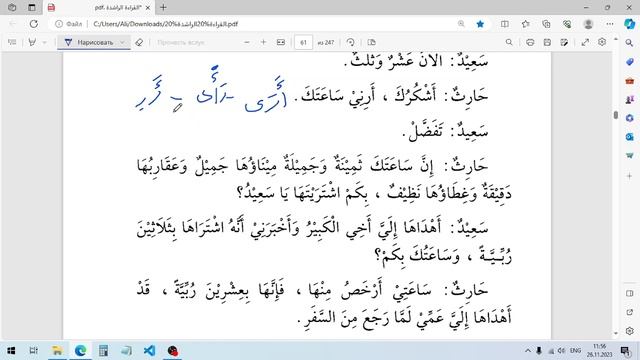The height and width of the screenshot is (360, 640).
Task: Add a sidebar app with plus
Action: tap(630, 176)
